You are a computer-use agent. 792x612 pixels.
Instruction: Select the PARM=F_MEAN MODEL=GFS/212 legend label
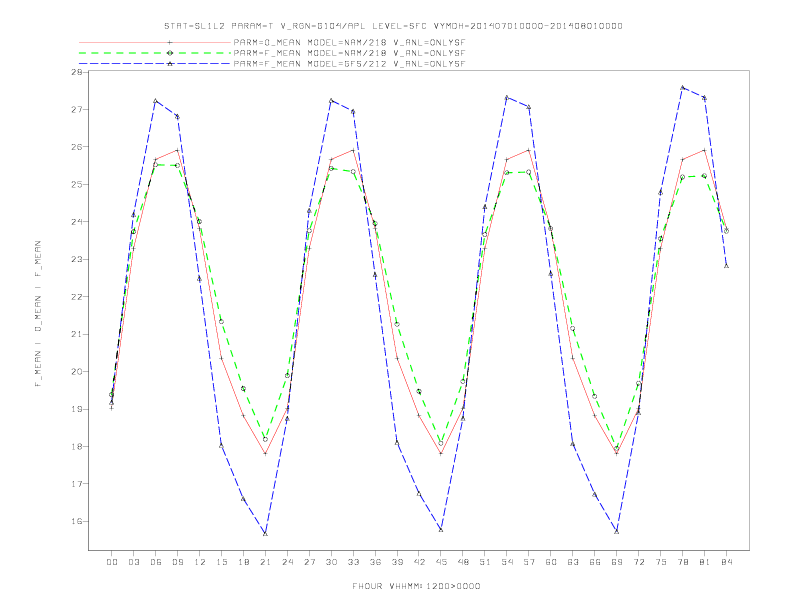(349, 64)
